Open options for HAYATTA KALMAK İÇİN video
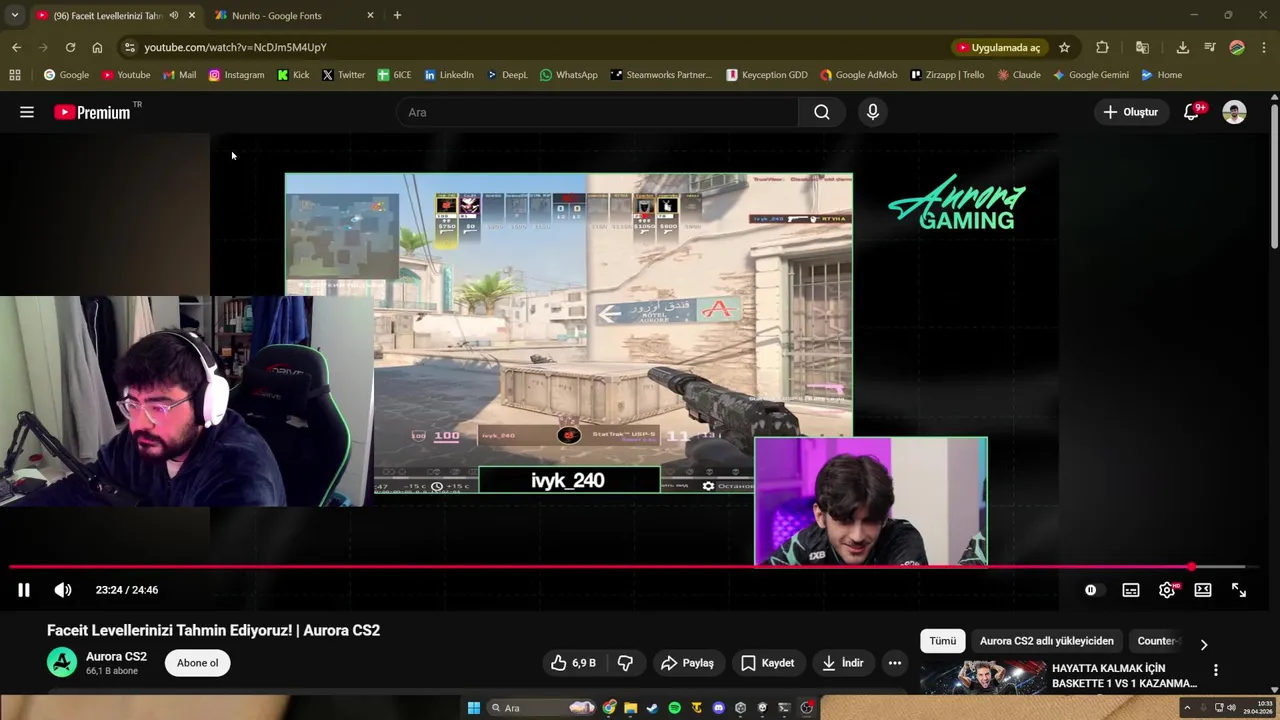 click(x=1216, y=670)
